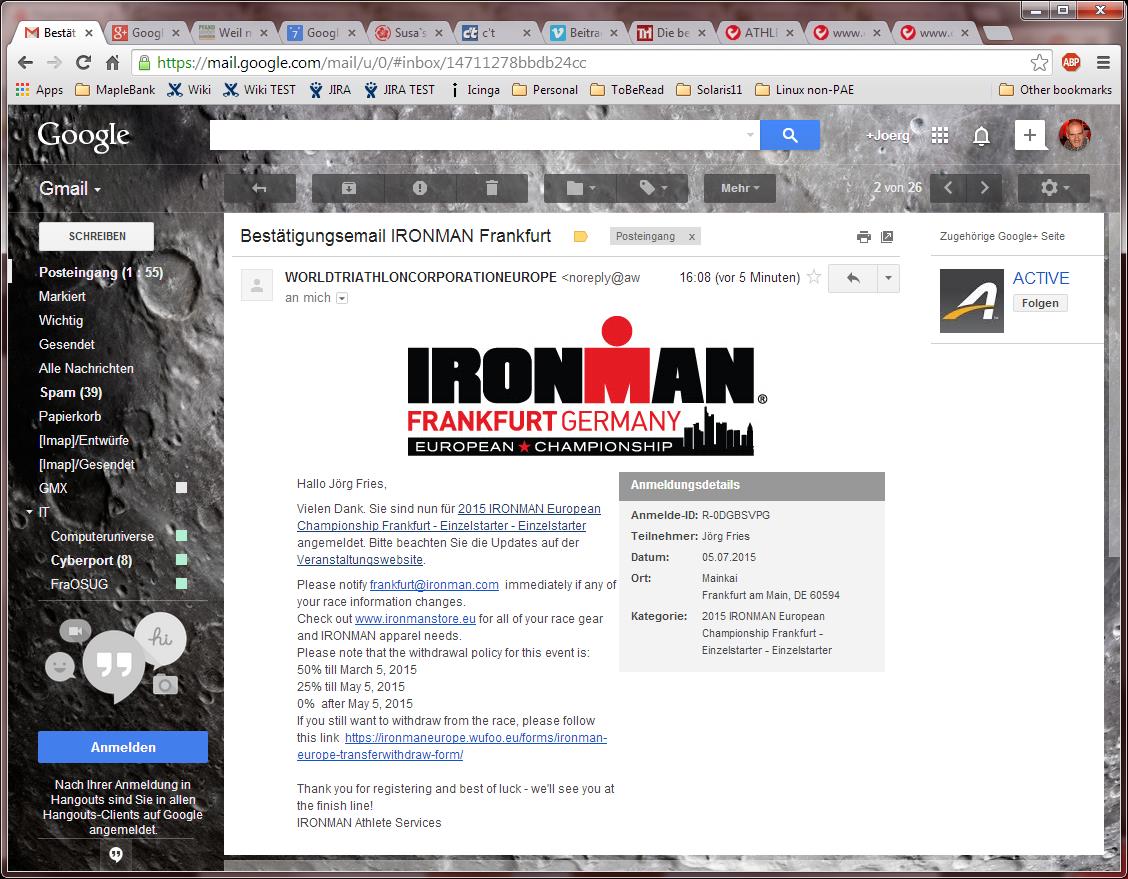This screenshot has height=879, width=1128.
Task: Click the Folgen button for ACTIVE
Action: pos(1040,304)
